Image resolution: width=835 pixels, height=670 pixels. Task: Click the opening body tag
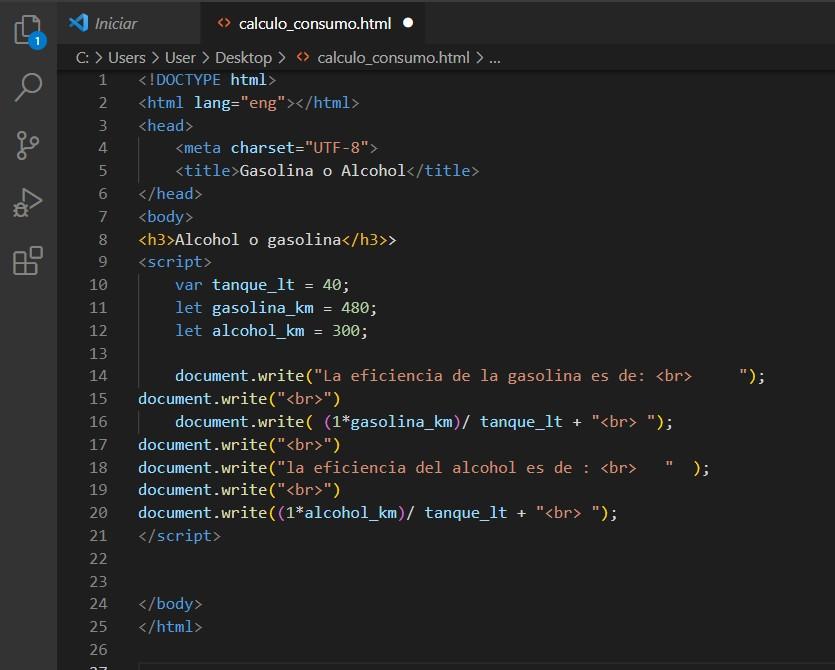click(x=166, y=217)
